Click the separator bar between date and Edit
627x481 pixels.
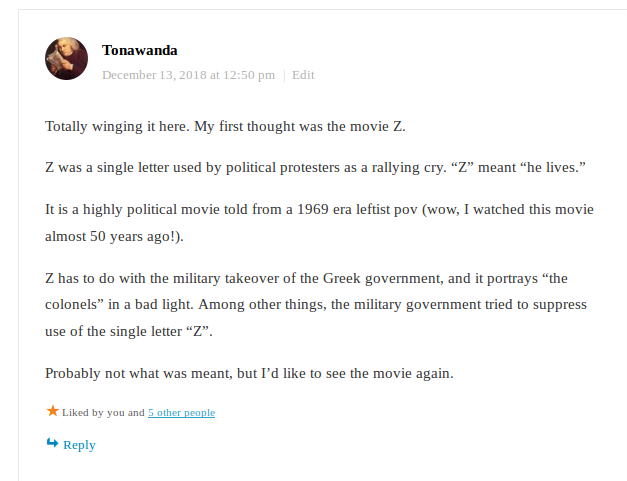tap(284, 75)
